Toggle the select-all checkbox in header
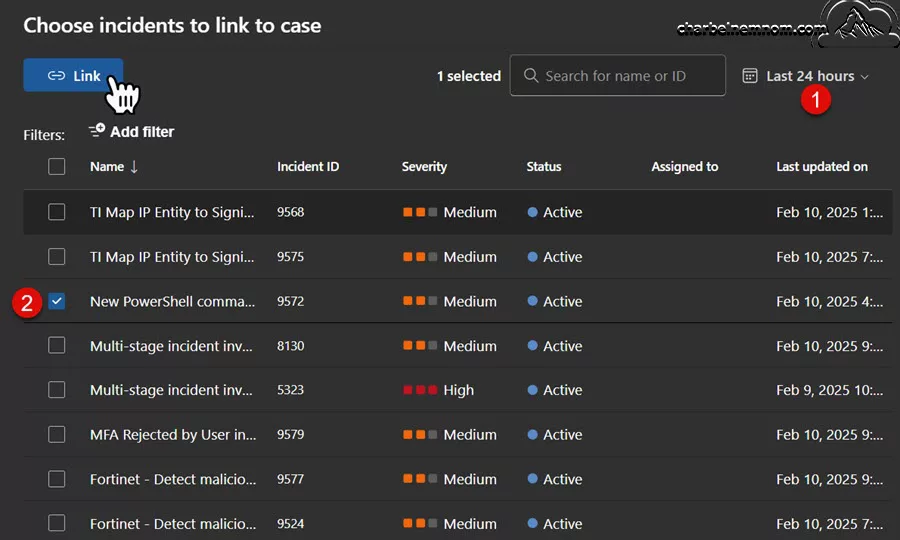 coord(56,166)
